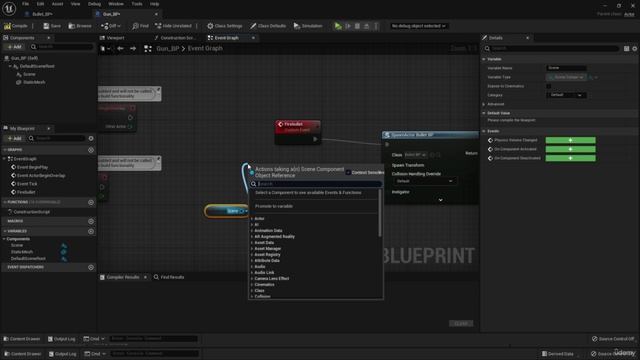This screenshot has height=360, width=640.
Task: Click Gun_BP in the breadcrumb
Action: tap(168, 49)
